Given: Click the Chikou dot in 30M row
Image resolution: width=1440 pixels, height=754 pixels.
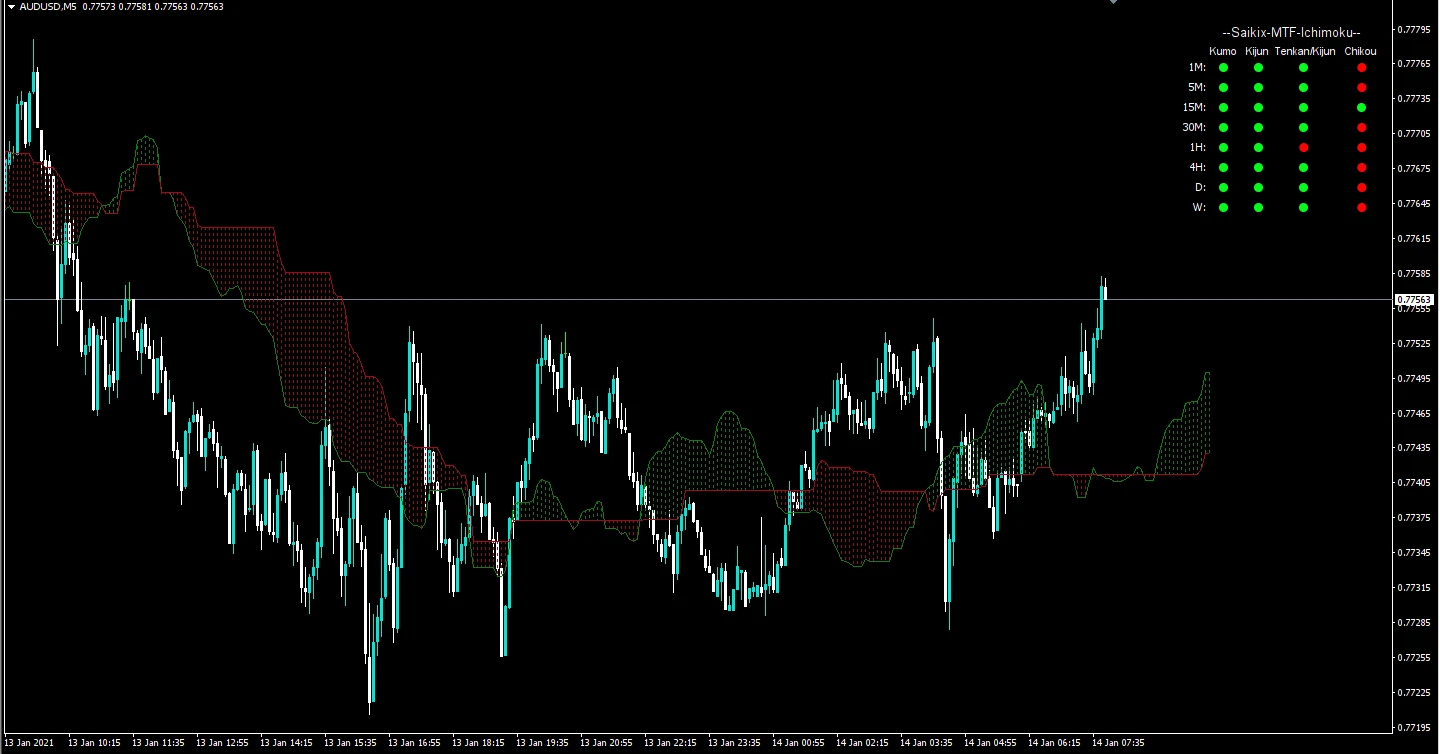Looking at the screenshot, I should tap(1361, 127).
